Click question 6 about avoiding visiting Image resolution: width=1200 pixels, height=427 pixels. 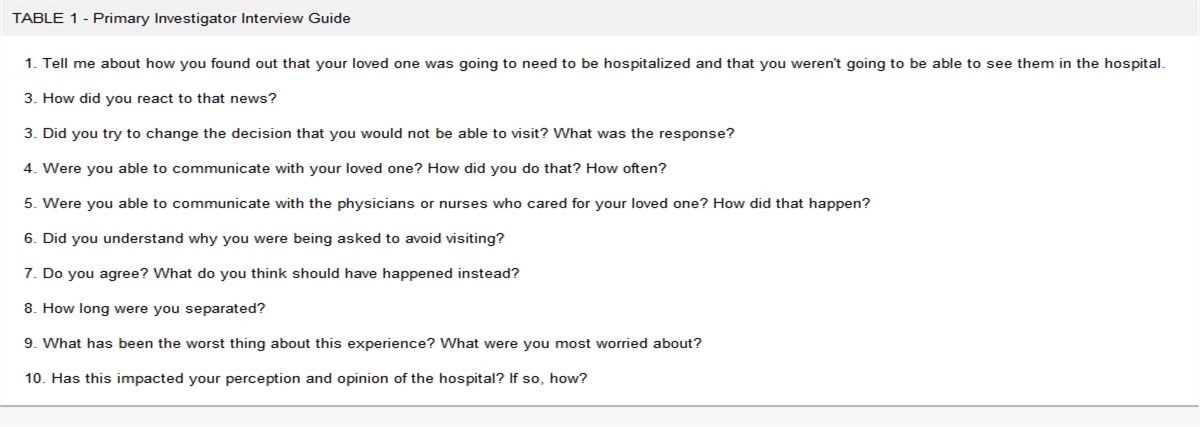tap(264, 238)
